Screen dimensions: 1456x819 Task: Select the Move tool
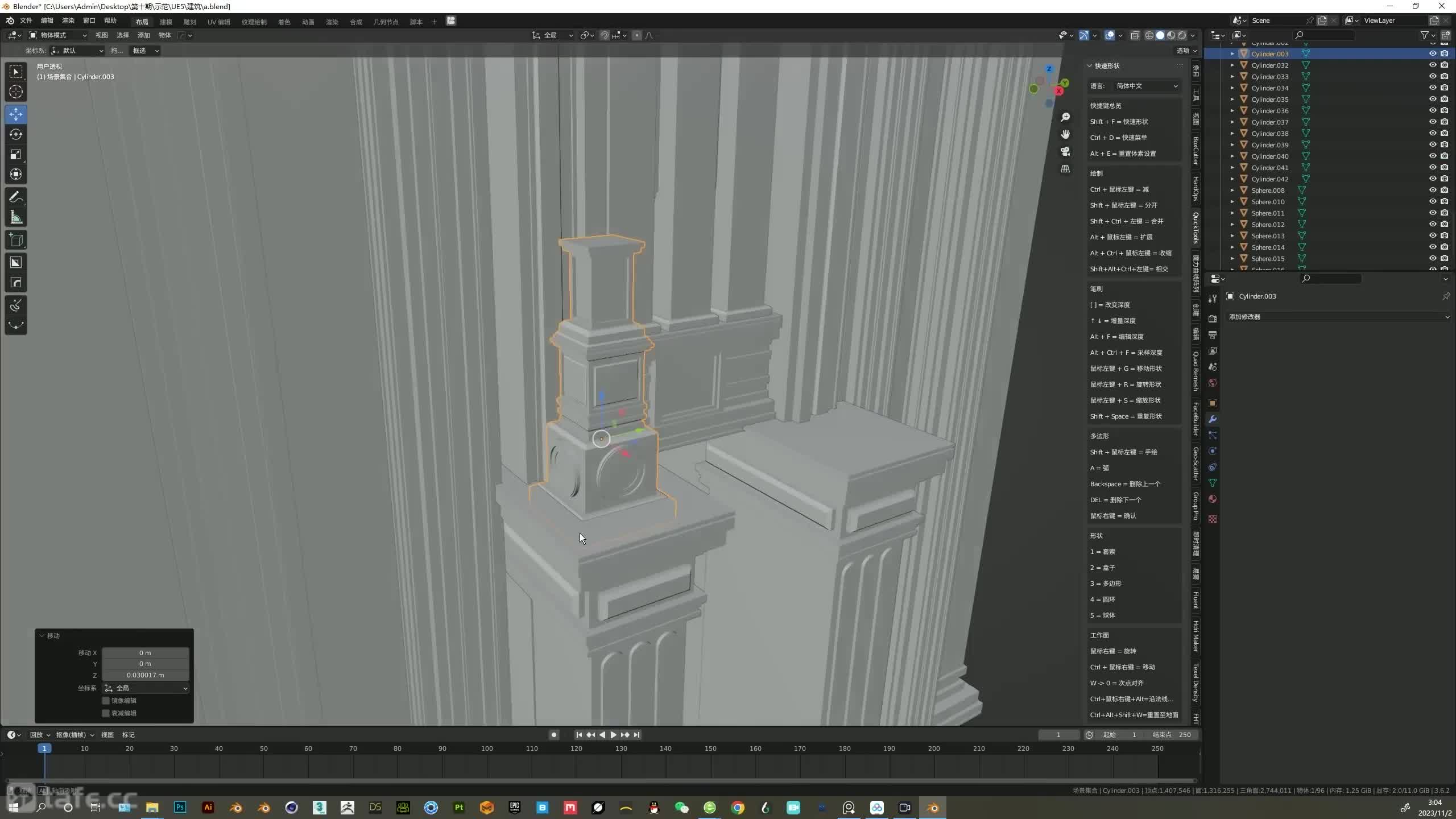(16, 114)
